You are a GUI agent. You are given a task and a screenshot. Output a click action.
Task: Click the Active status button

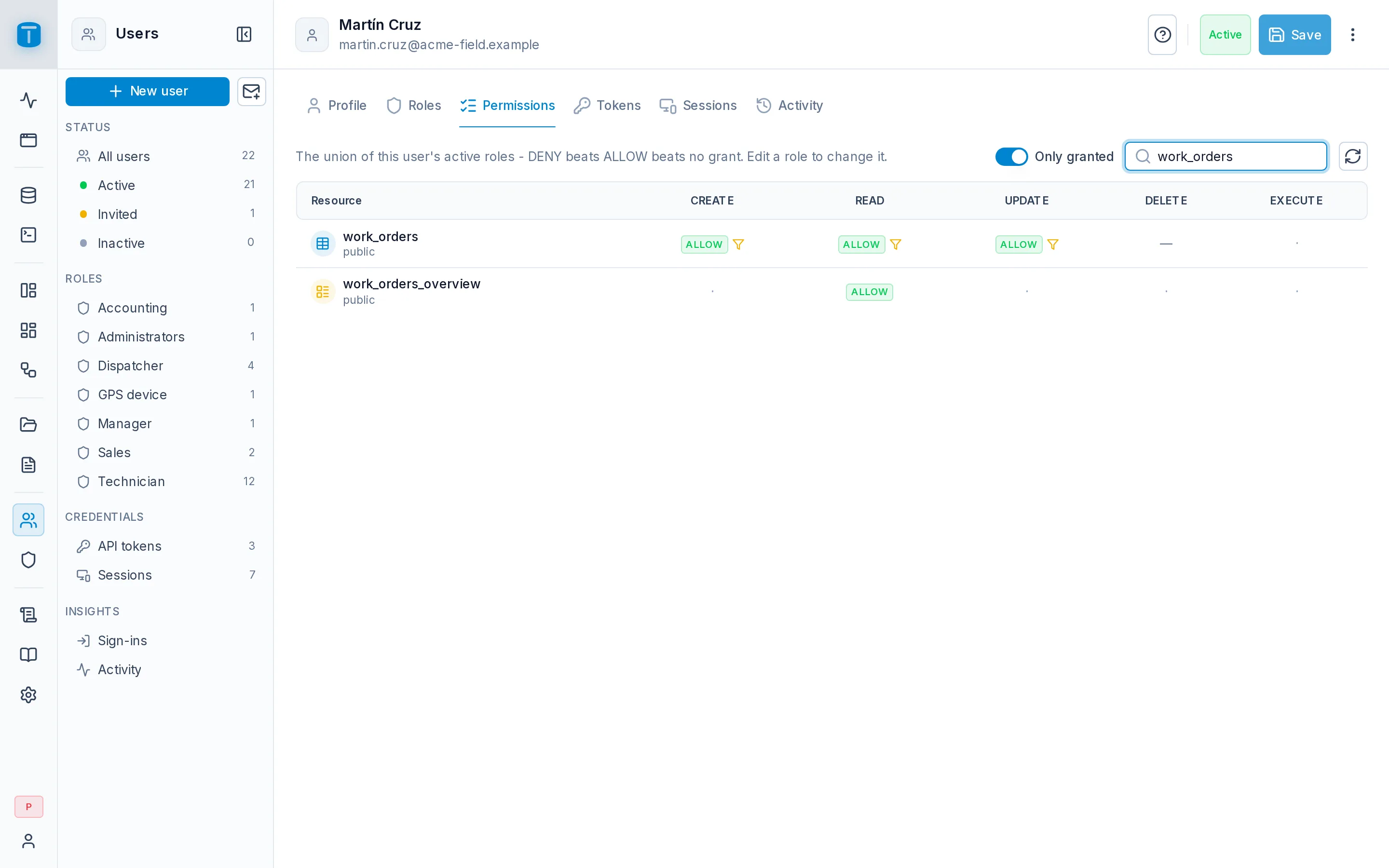click(x=1225, y=34)
